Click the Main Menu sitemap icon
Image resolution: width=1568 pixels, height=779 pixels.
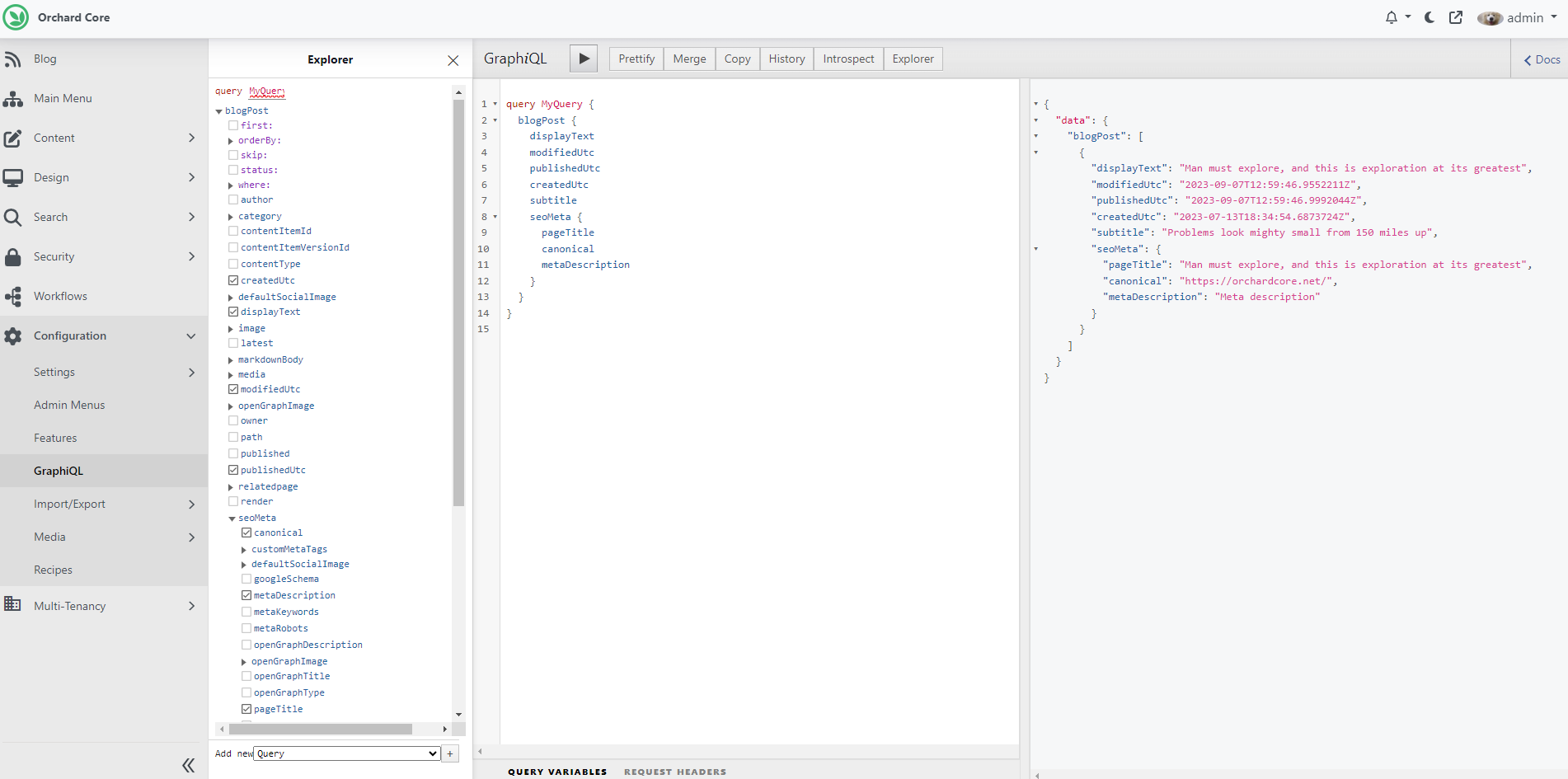pyautogui.click(x=13, y=99)
